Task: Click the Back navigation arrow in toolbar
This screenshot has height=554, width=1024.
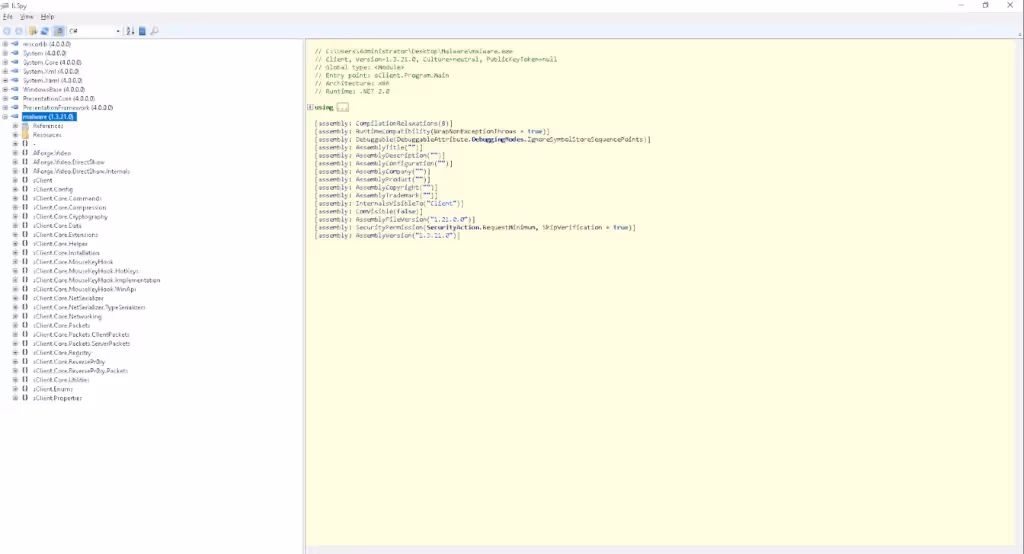Action: click(7, 31)
